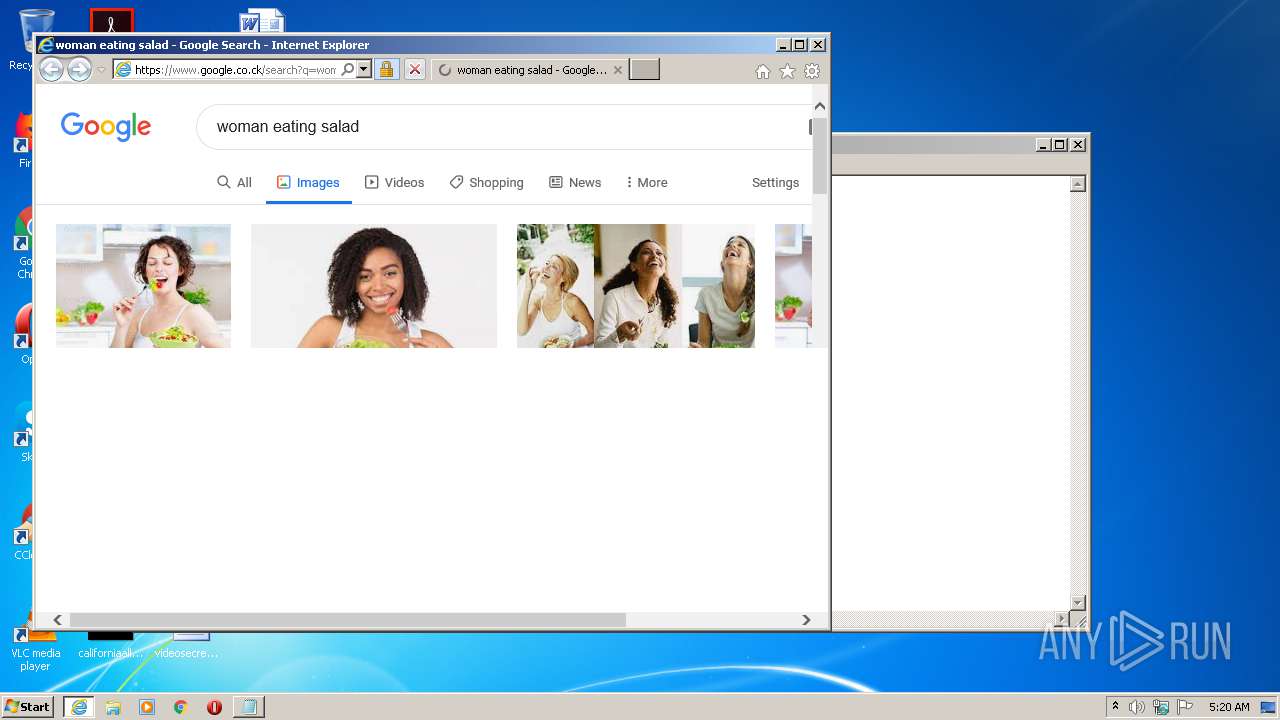The height and width of the screenshot is (720, 1280).
Task: Show hidden system tray icons
Action: (1116, 707)
